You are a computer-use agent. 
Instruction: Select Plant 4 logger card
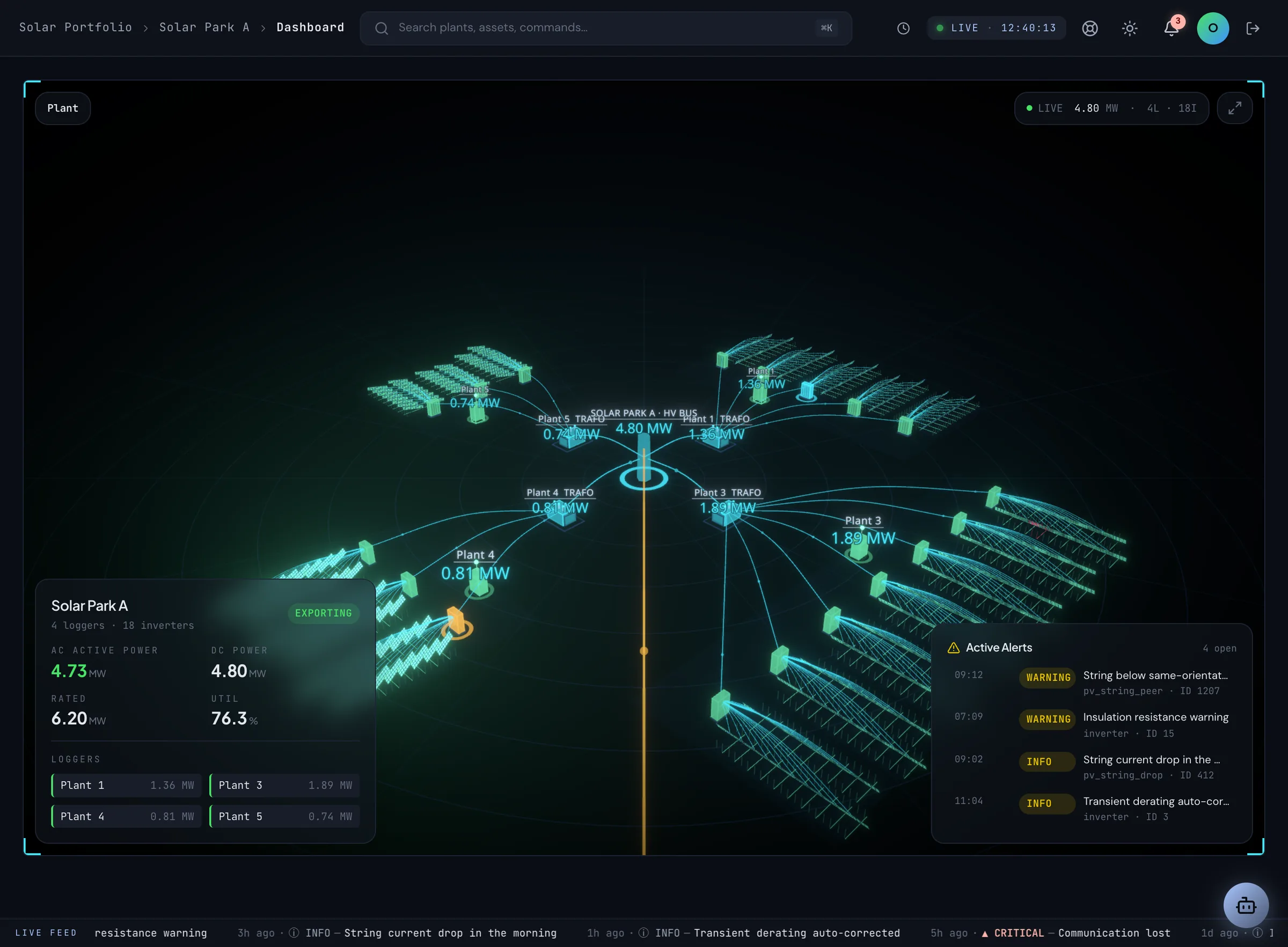[x=126, y=816]
